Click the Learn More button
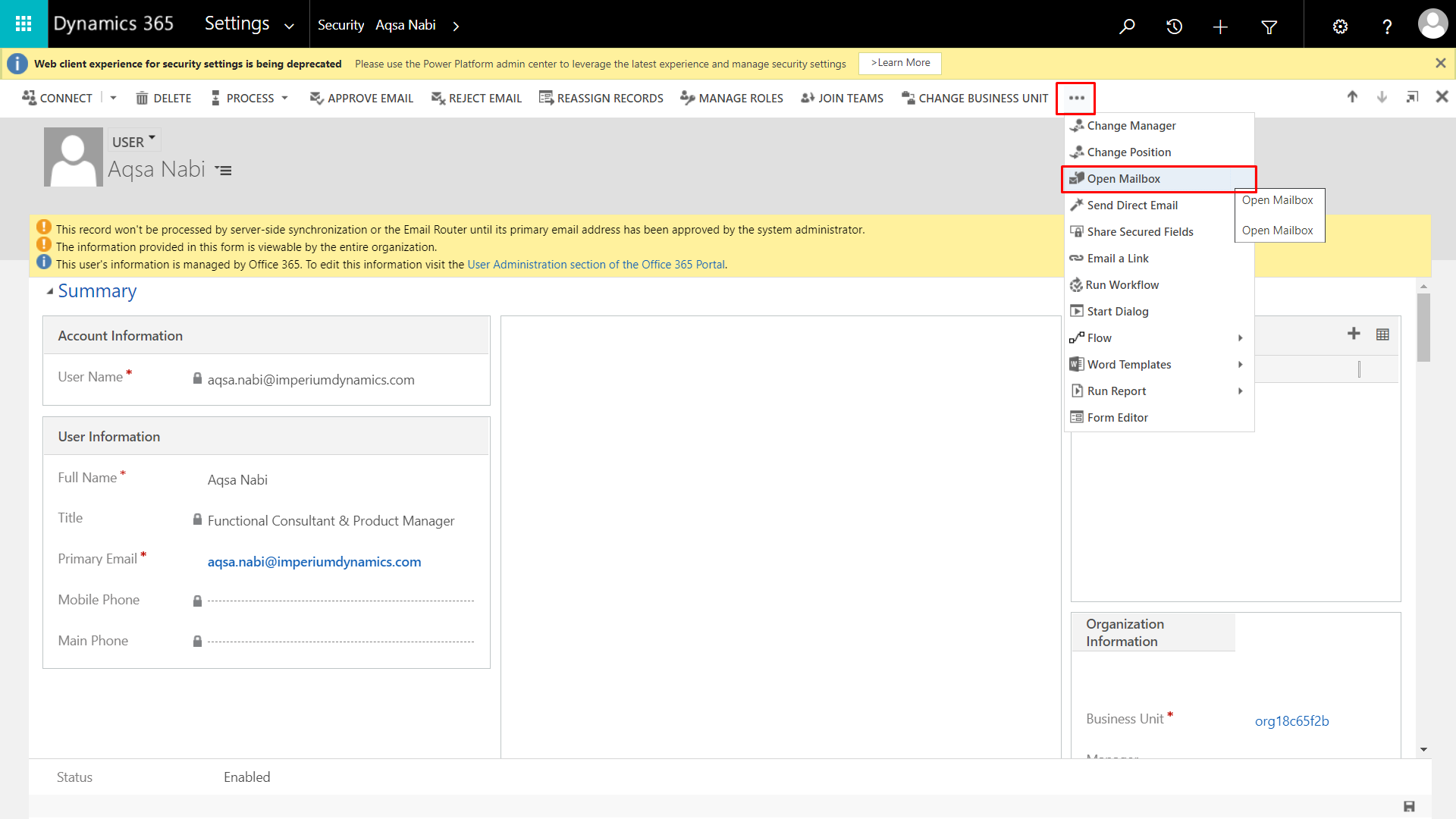1456x819 pixels. point(900,64)
